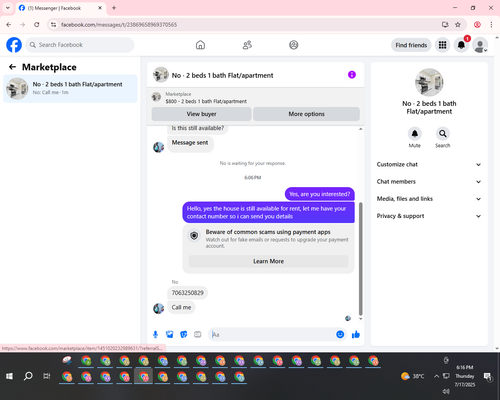Expand the Privacy & support section
This screenshot has height=400, width=500.
coord(429,216)
